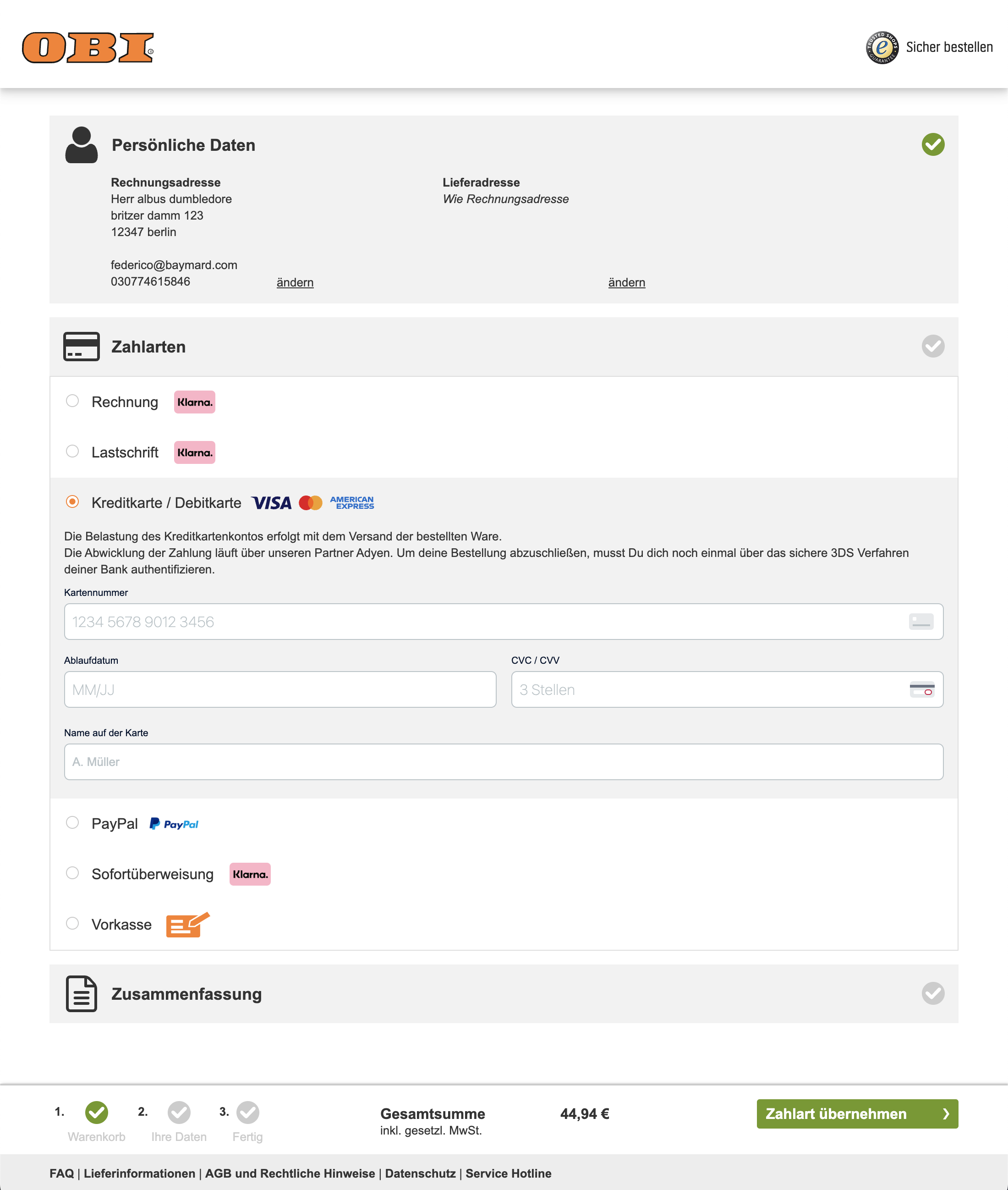This screenshot has height=1190, width=1008.
Task: Click the Zahlarten credit card icon
Action: (81, 347)
